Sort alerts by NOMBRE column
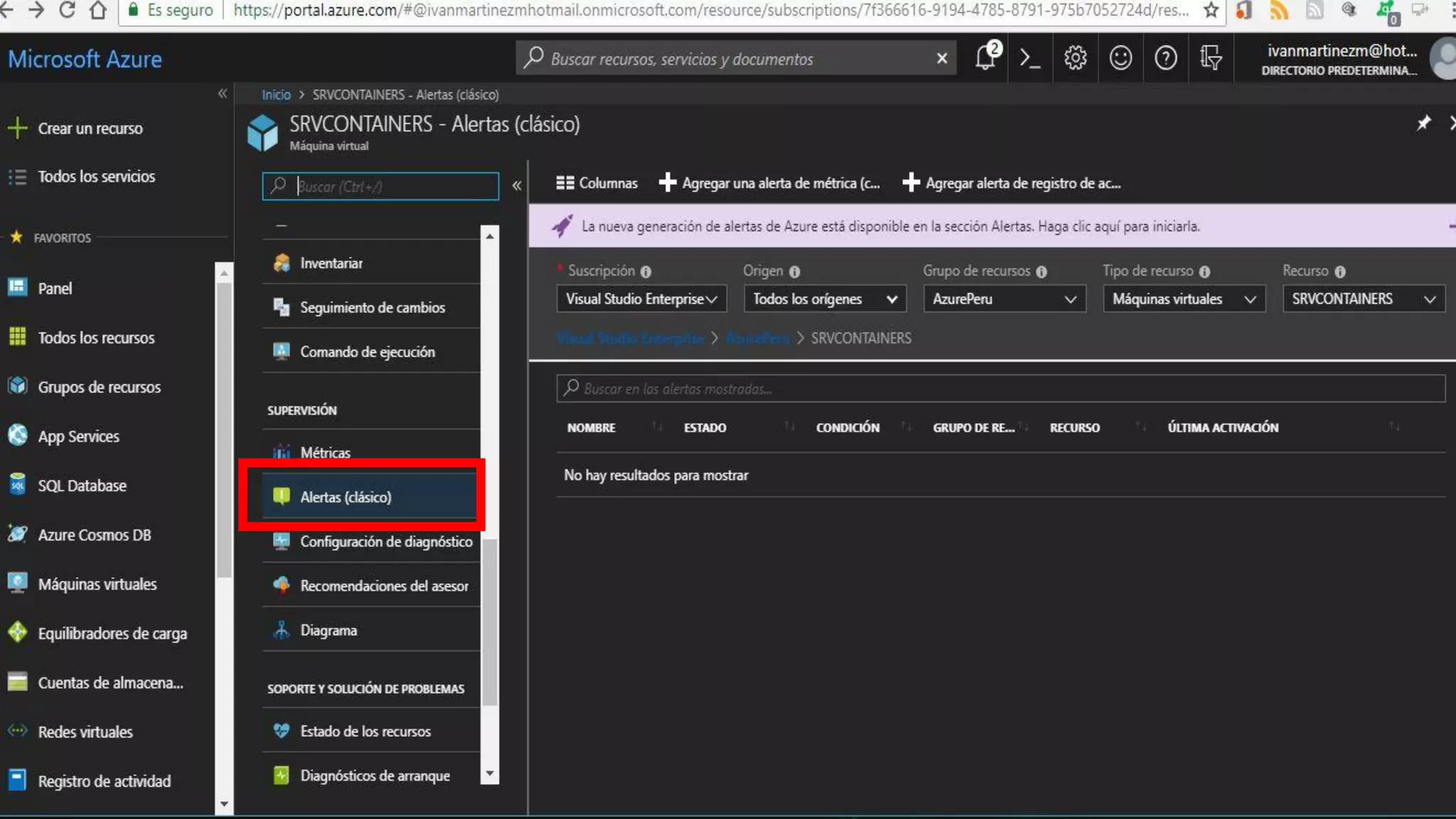The image size is (1456, 819). click(x=591, y=427)
